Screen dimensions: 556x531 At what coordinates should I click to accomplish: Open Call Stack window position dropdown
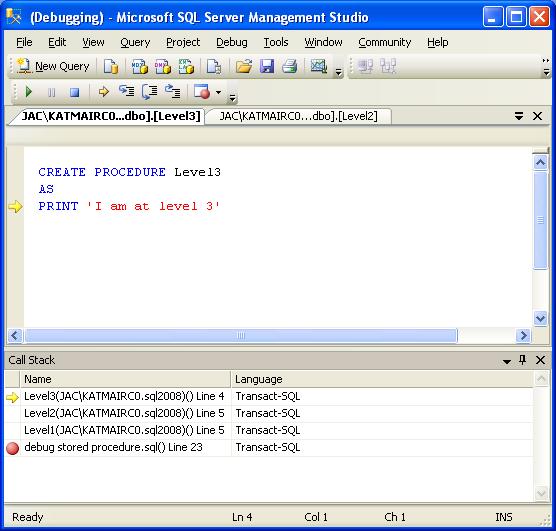click(507, 361)
